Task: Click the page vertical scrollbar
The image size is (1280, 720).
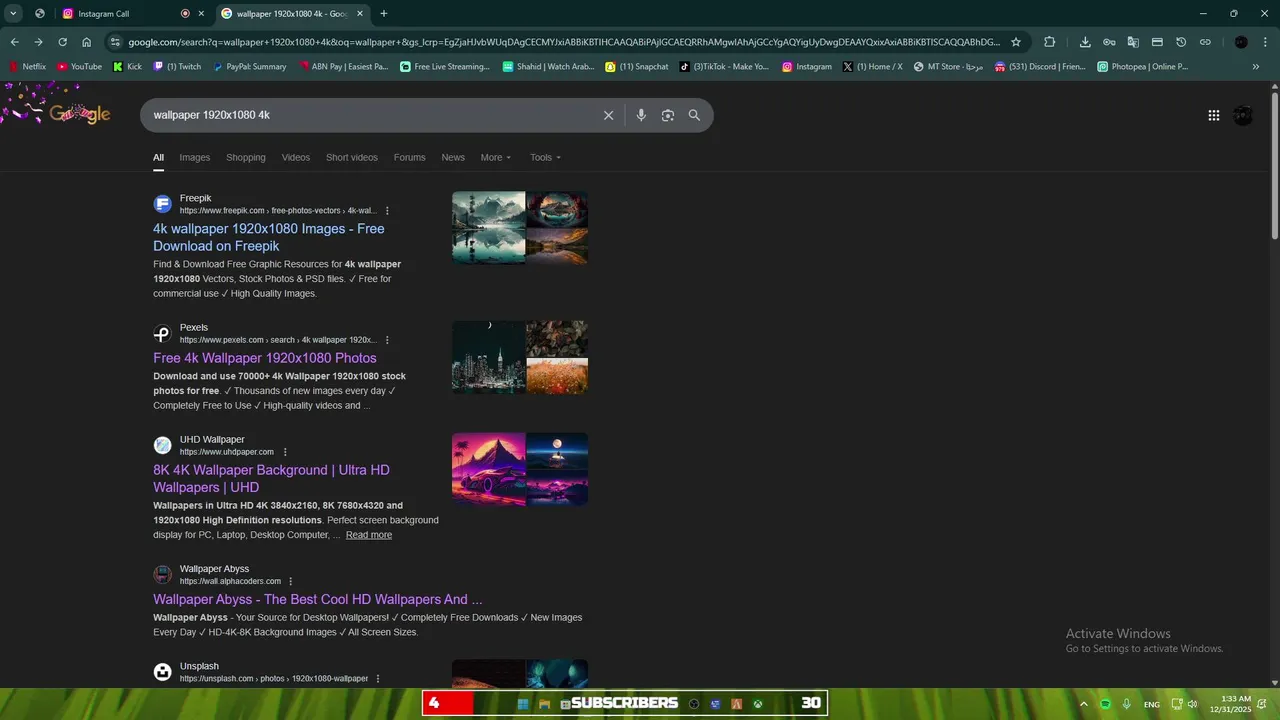Action: point(1274,165)
